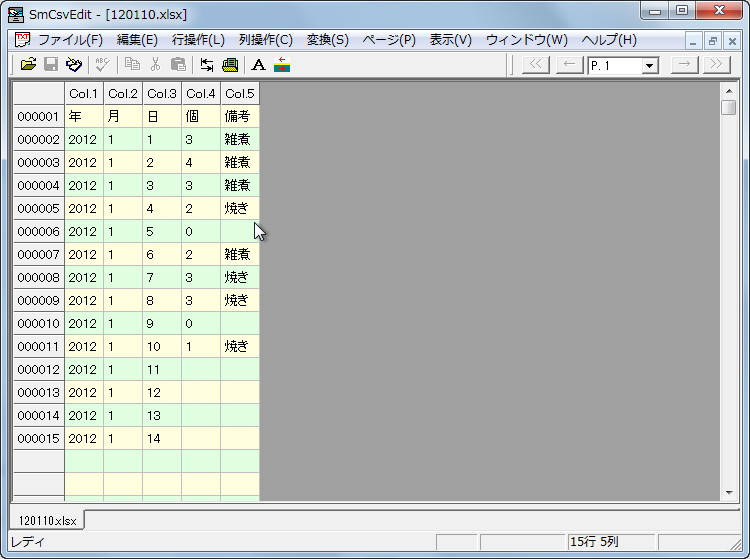
Task: Click the Save floppy disk icon
Action: coord(51,65)
